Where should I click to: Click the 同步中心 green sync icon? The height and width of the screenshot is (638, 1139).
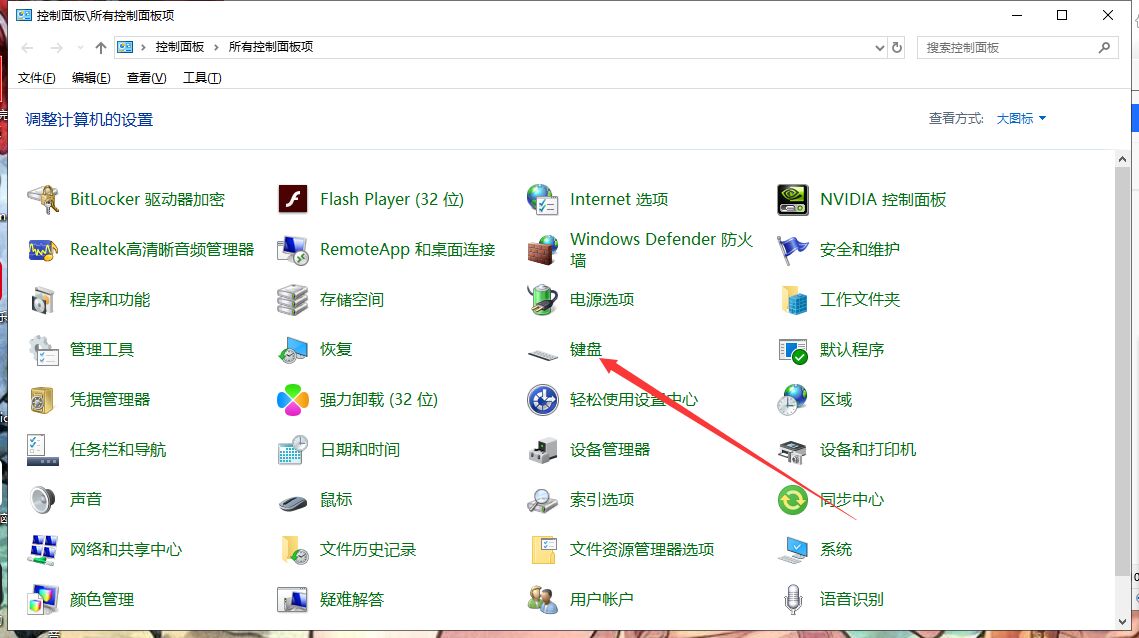(793, 500)
